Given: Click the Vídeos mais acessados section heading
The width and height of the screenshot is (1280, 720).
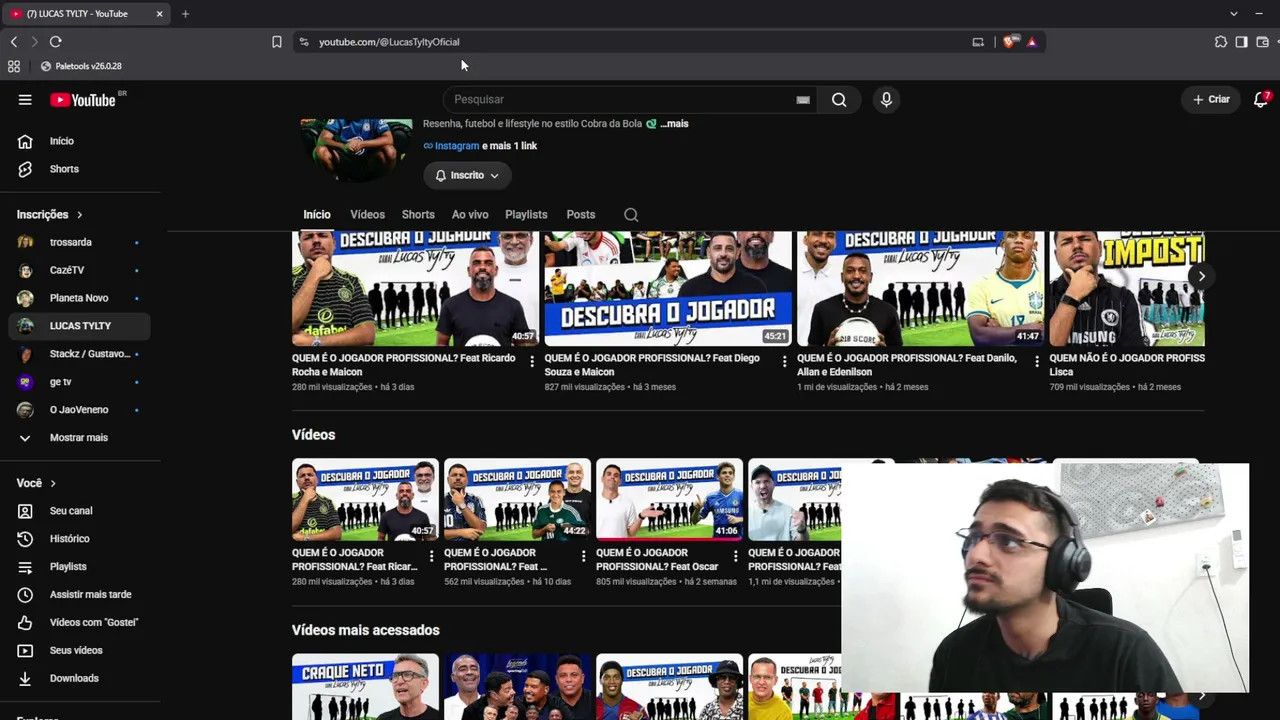Looking at the screenshot, I should (x=366, y=630).
